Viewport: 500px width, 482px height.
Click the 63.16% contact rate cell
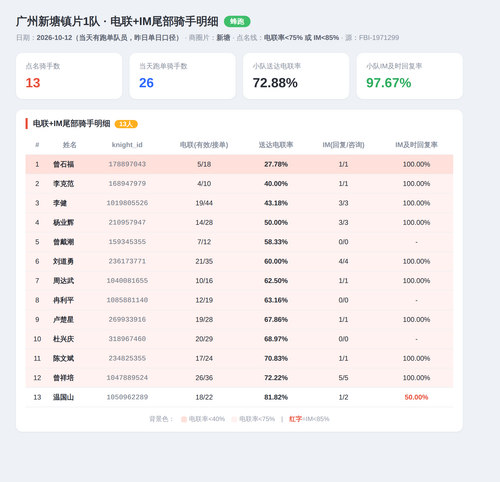[276, 300]
